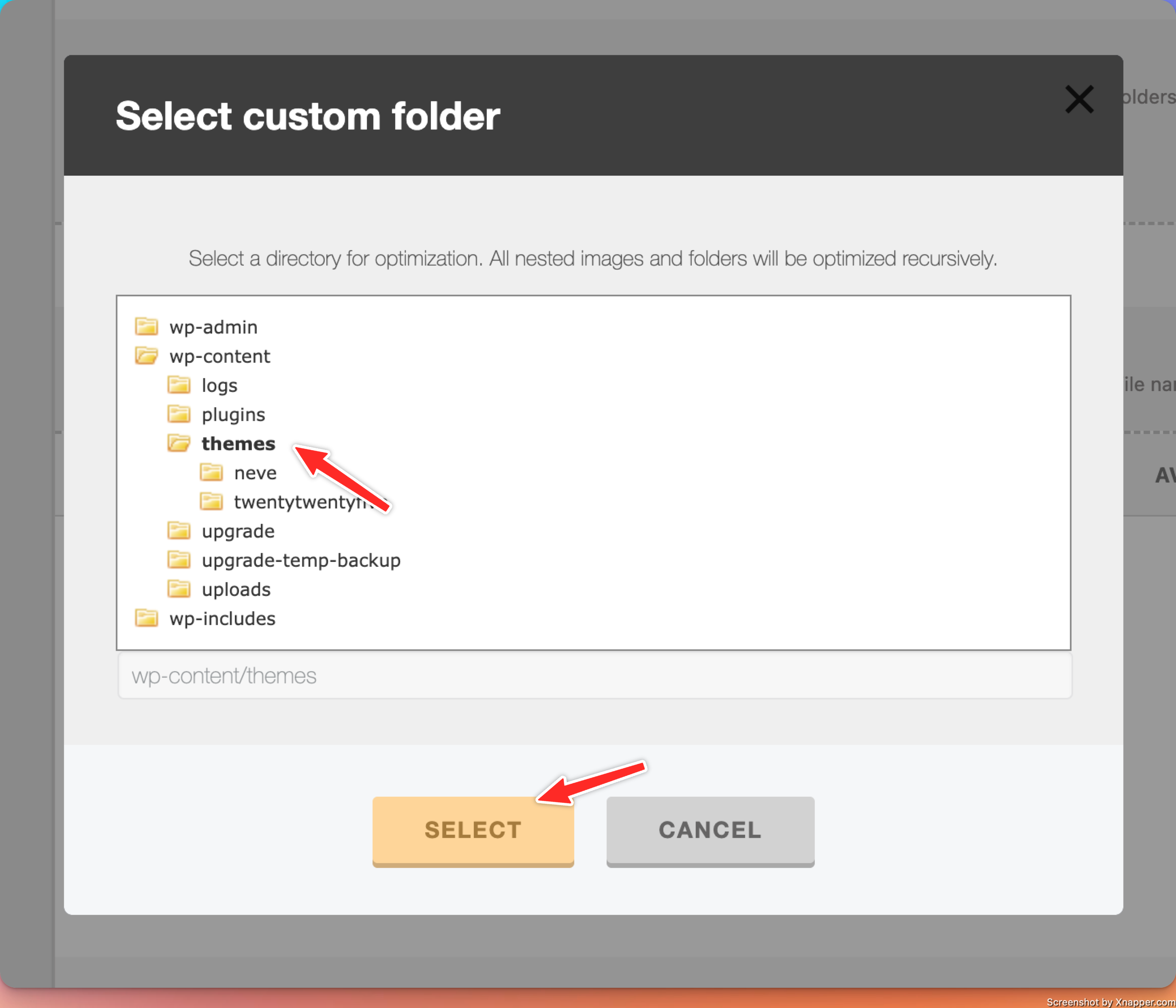Viewport: 1176px width, 1008px height.
Task: Click the logs folder icon
Action: 179,385
